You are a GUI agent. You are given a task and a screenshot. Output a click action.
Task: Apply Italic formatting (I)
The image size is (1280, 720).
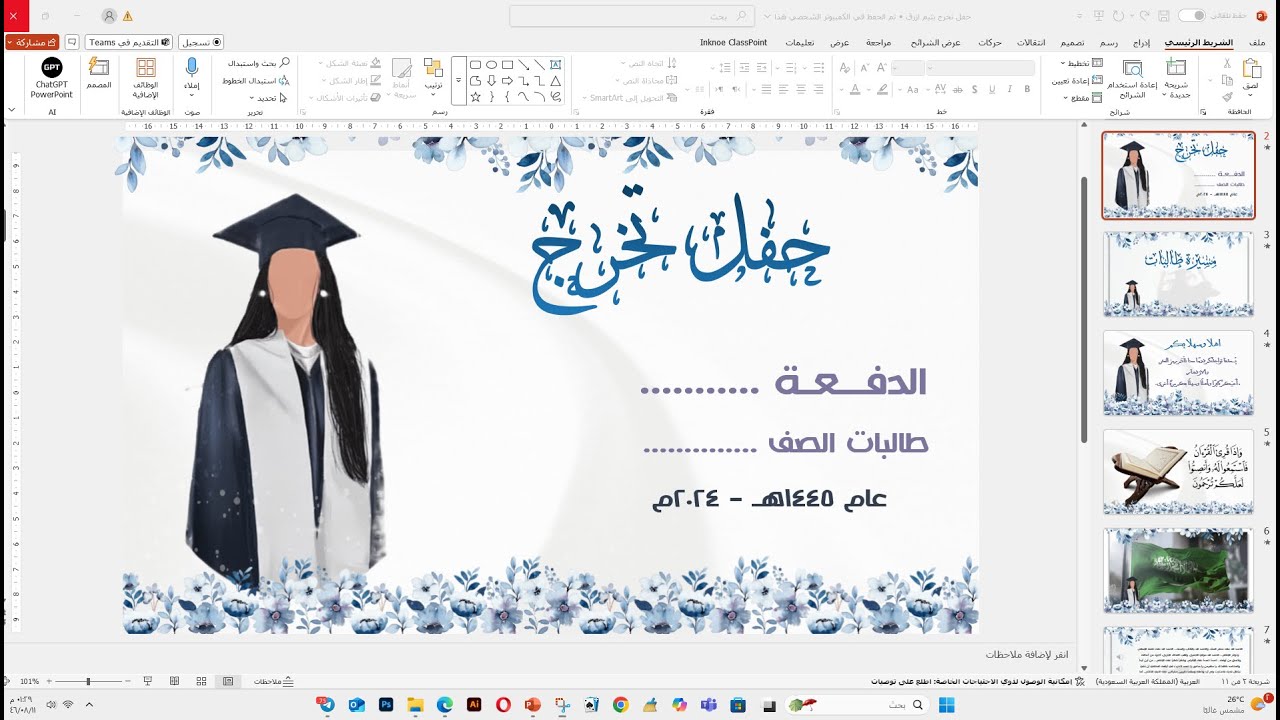click(x=1009, y=89)
